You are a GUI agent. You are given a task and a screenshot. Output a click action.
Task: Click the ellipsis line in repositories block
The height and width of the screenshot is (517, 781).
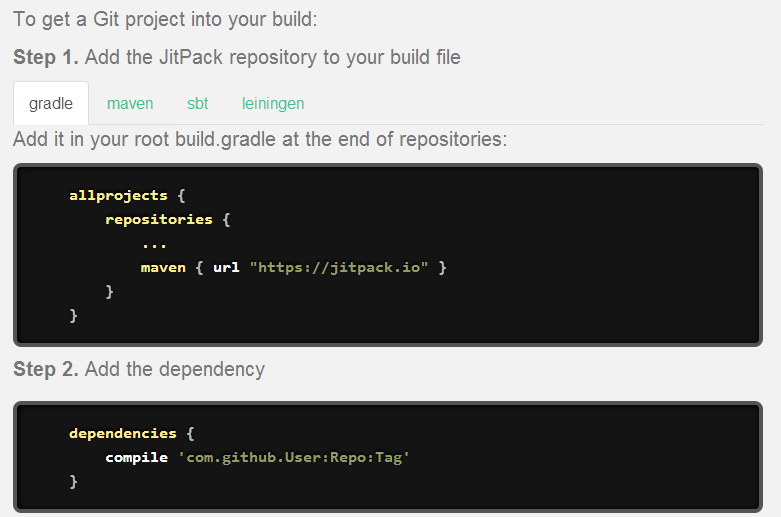(154, 243)
